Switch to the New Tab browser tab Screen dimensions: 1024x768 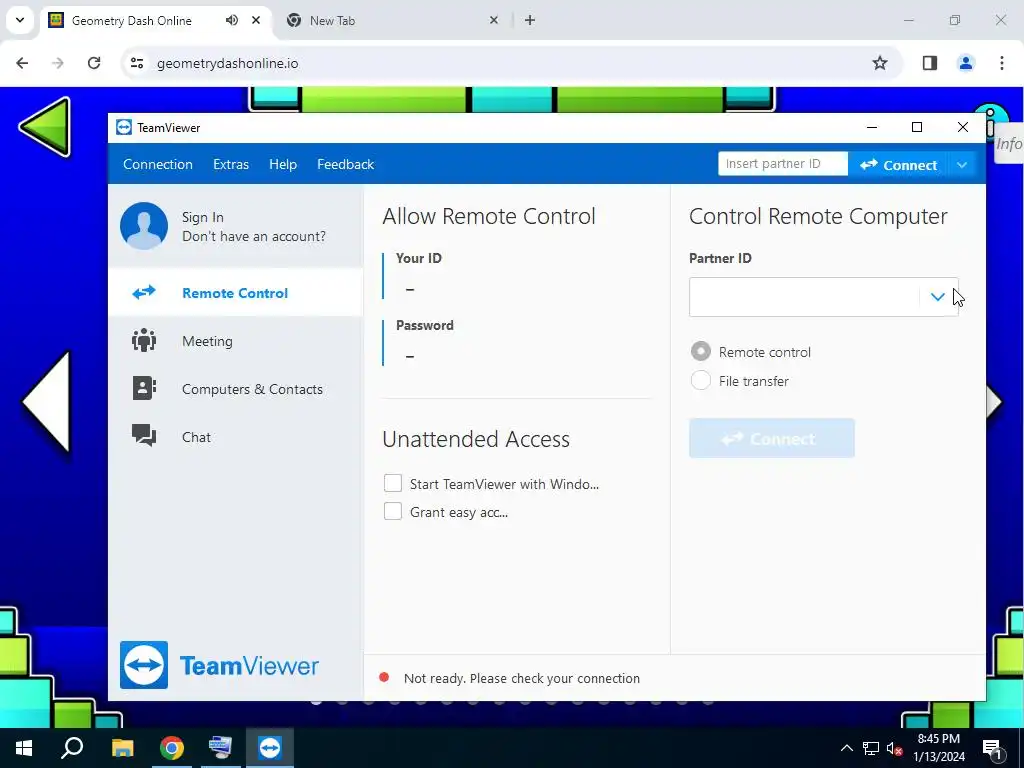click(332, 21)
